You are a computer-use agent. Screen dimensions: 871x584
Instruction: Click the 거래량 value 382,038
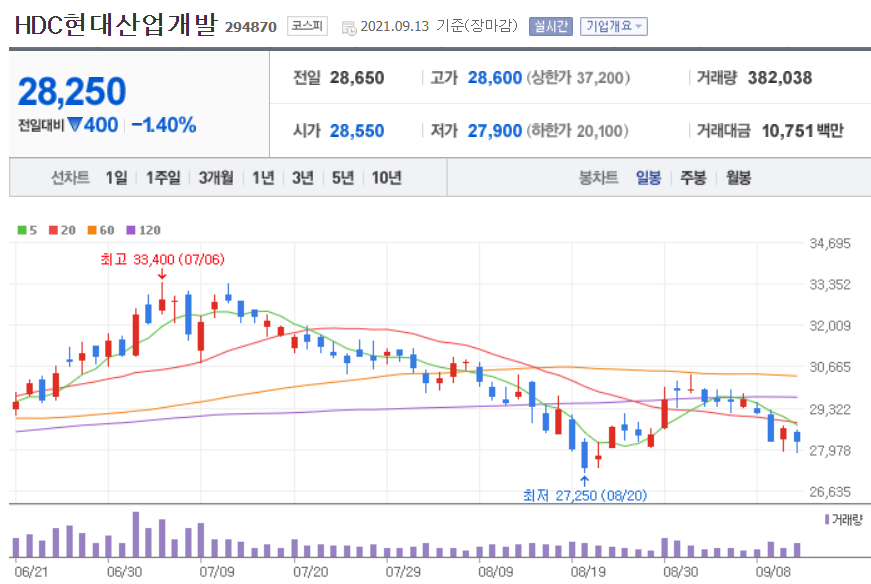780,78
